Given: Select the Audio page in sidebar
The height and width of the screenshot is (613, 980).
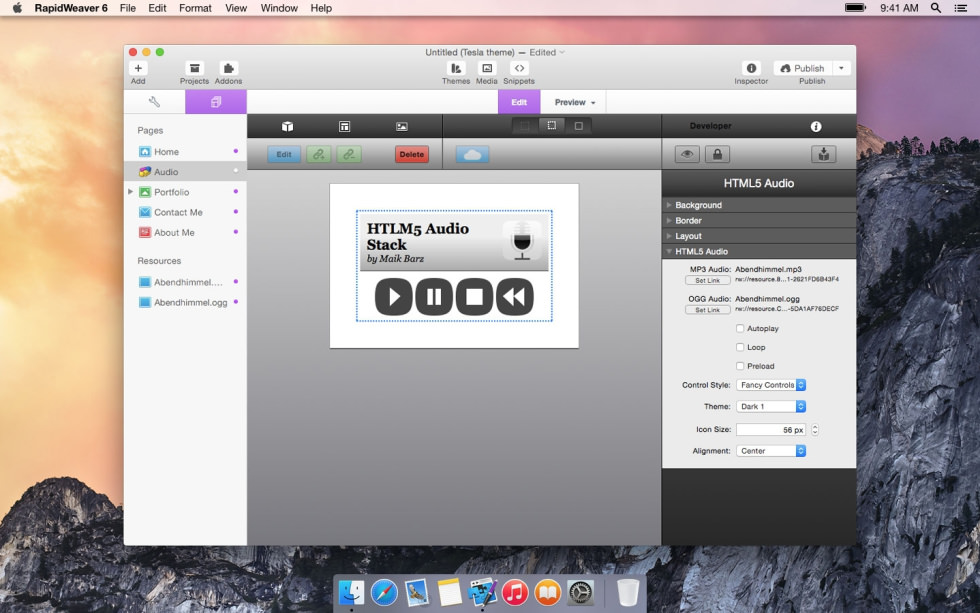Looking at the screenshot, I should [x=185, y=172].
